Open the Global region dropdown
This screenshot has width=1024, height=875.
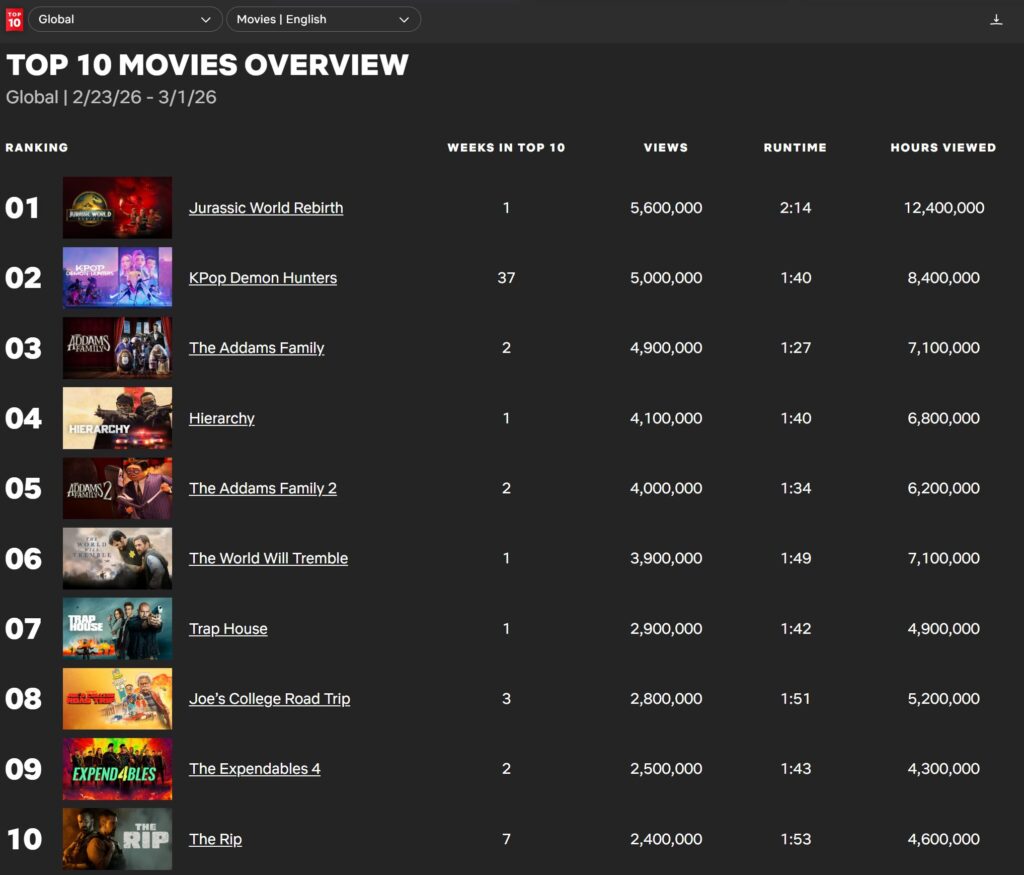pyautogui.click(x=125, y=19)
